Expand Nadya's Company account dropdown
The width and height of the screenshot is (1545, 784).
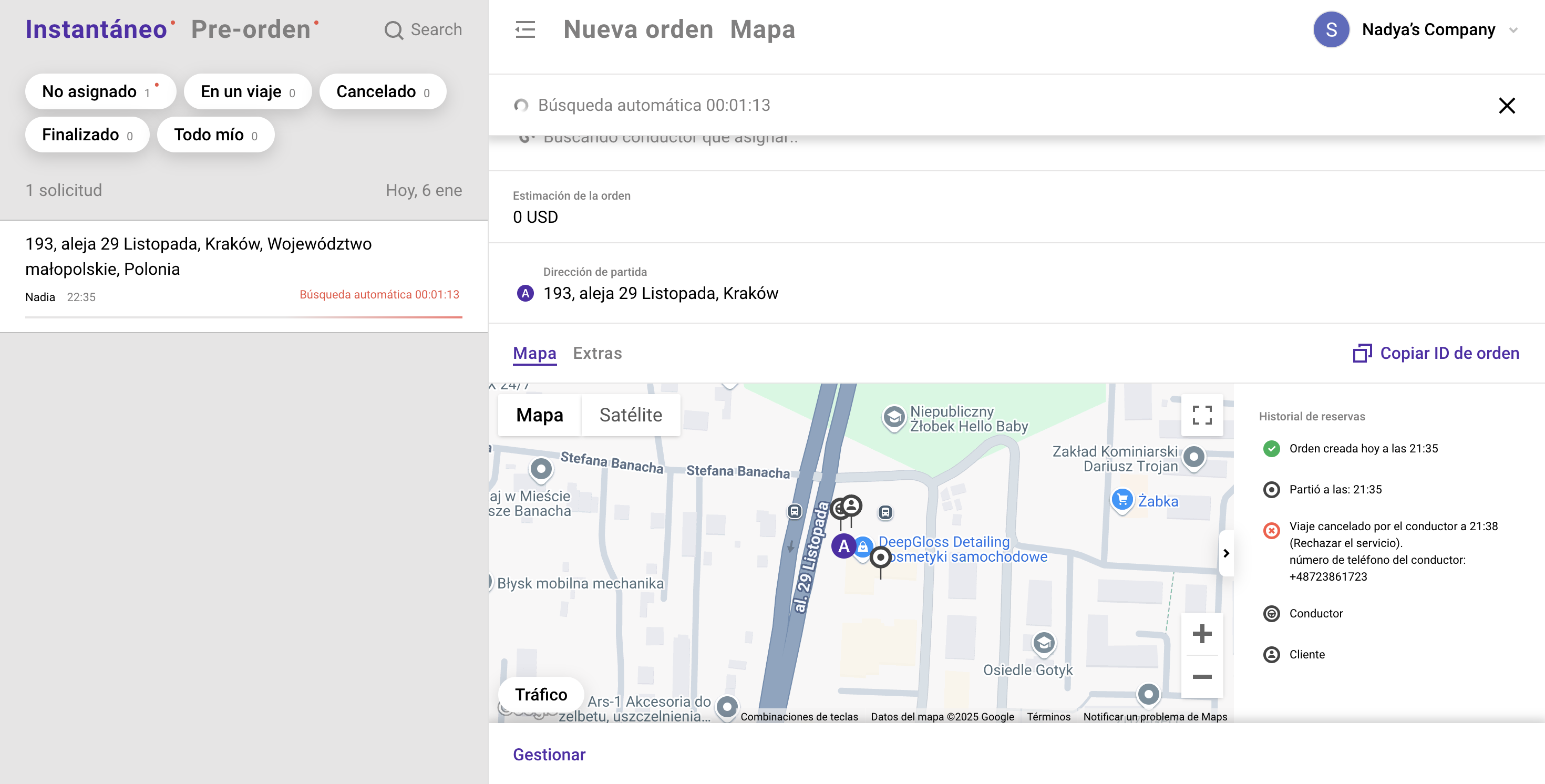[x=1512, y=30]
